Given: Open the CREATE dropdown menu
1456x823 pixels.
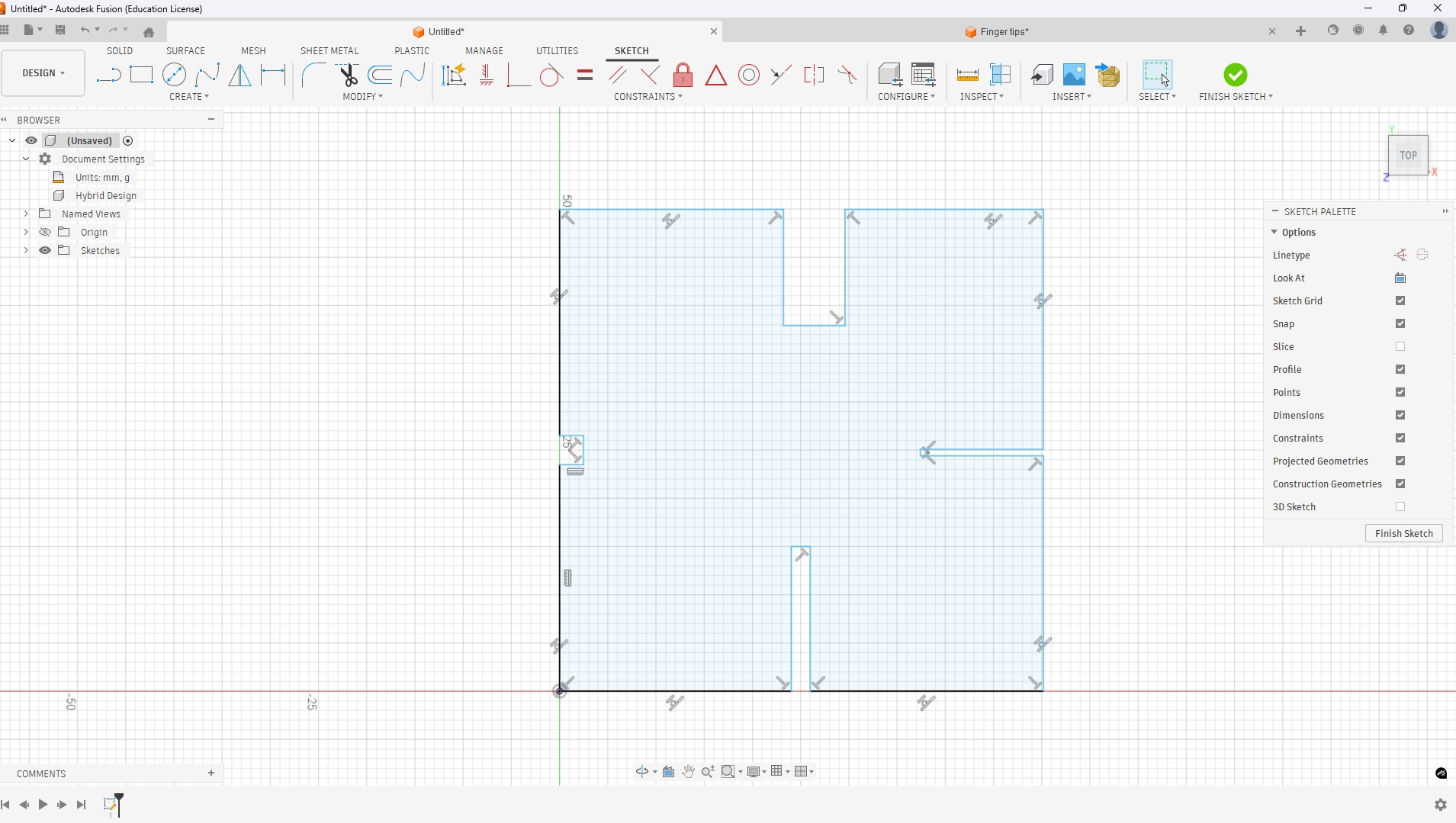Looking at the screenshot, I should (189, 97).
